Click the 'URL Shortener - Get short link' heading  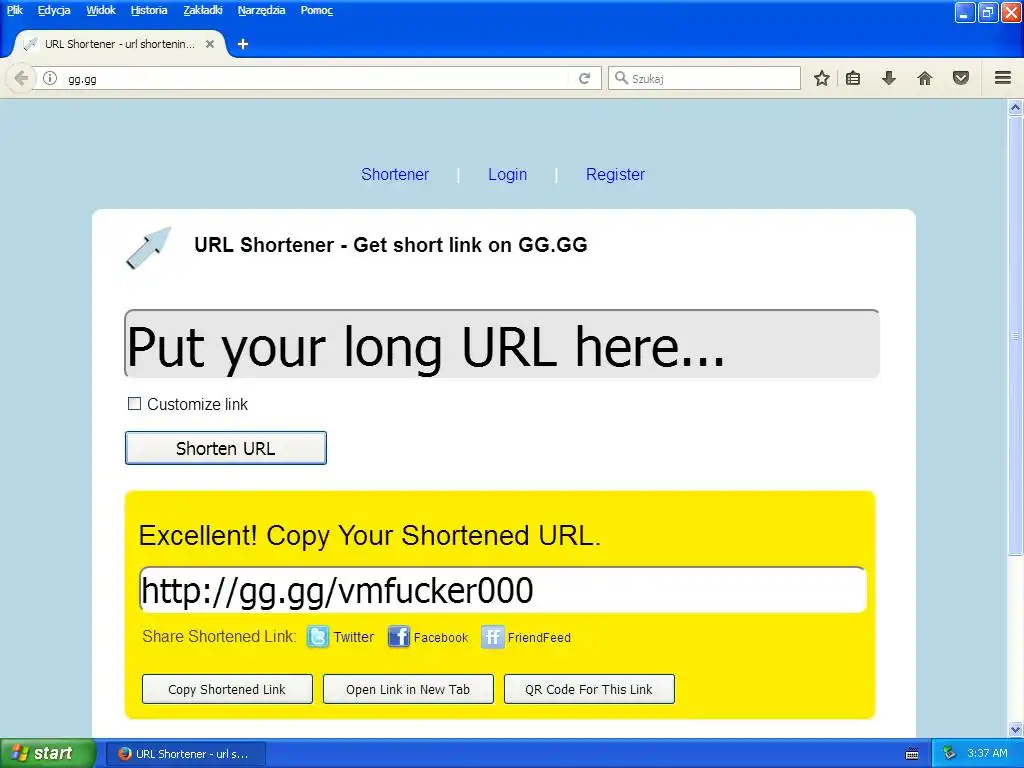391,245
